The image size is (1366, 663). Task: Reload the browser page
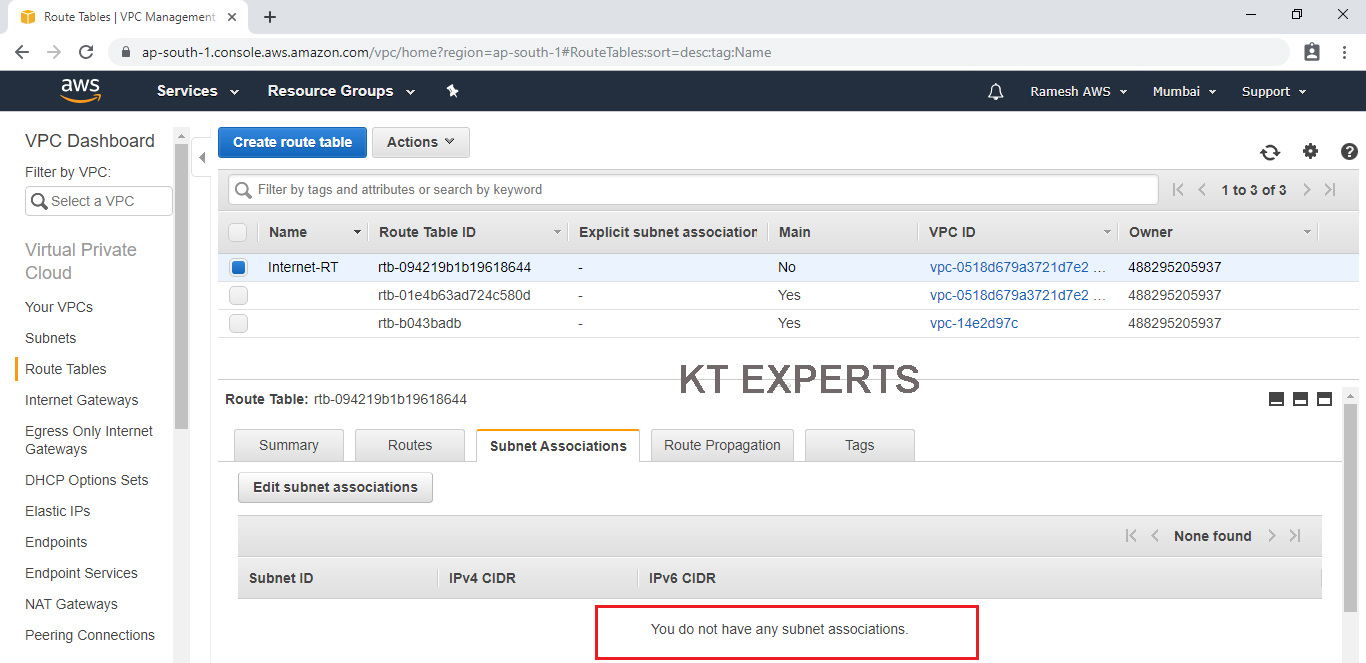(x=86, y=52)
